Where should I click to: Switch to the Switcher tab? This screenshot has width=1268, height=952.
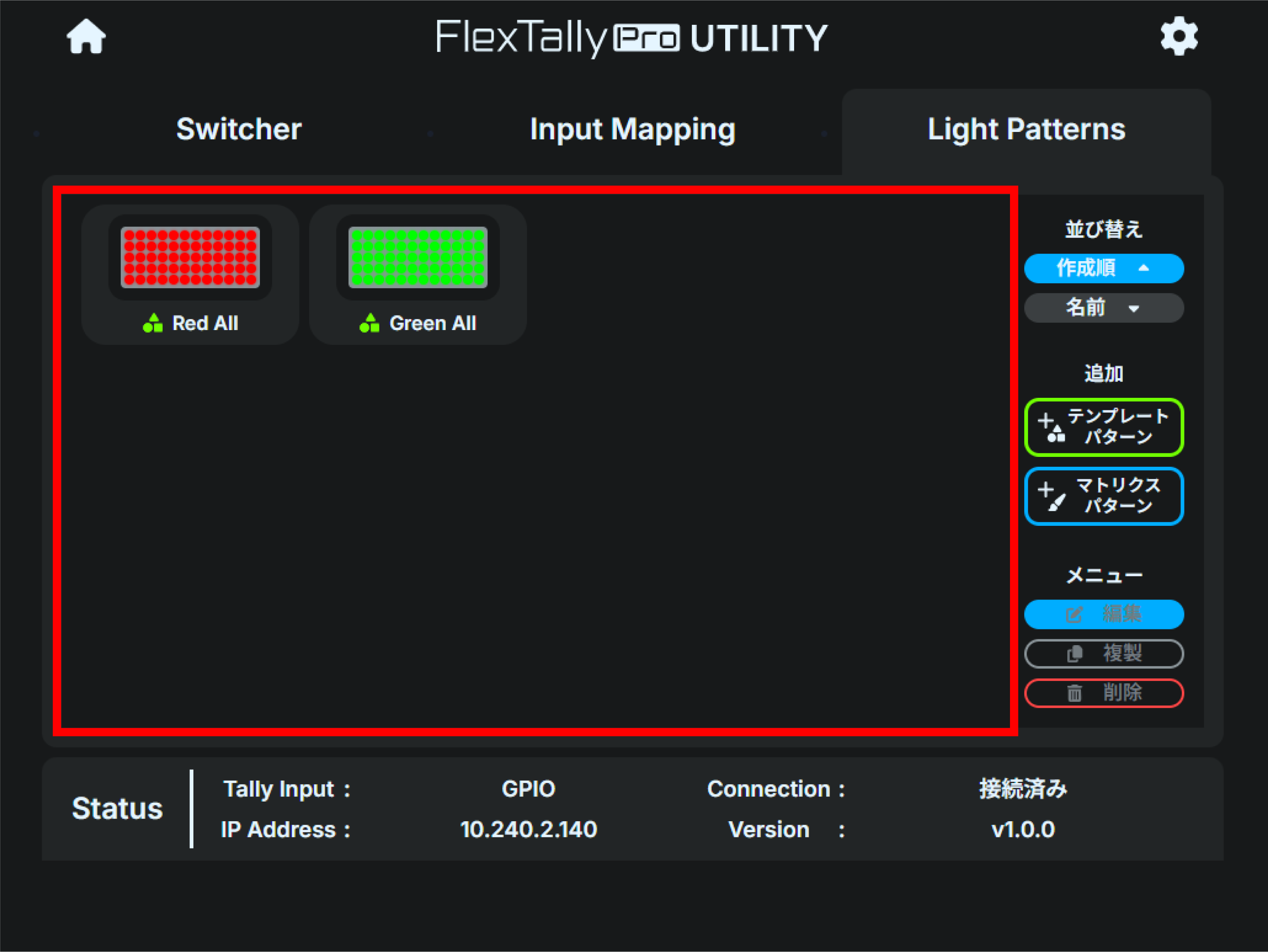coord(238,129)
